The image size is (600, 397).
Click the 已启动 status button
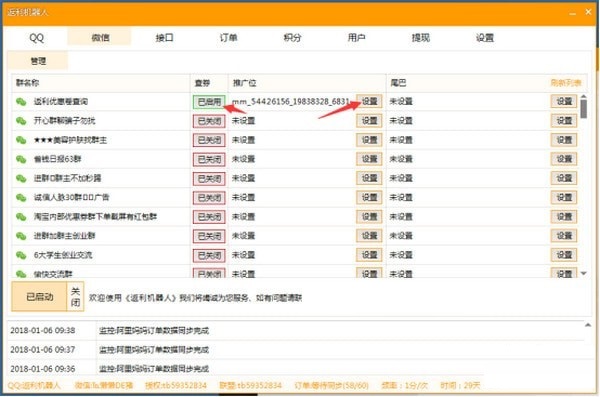[39, 297]
